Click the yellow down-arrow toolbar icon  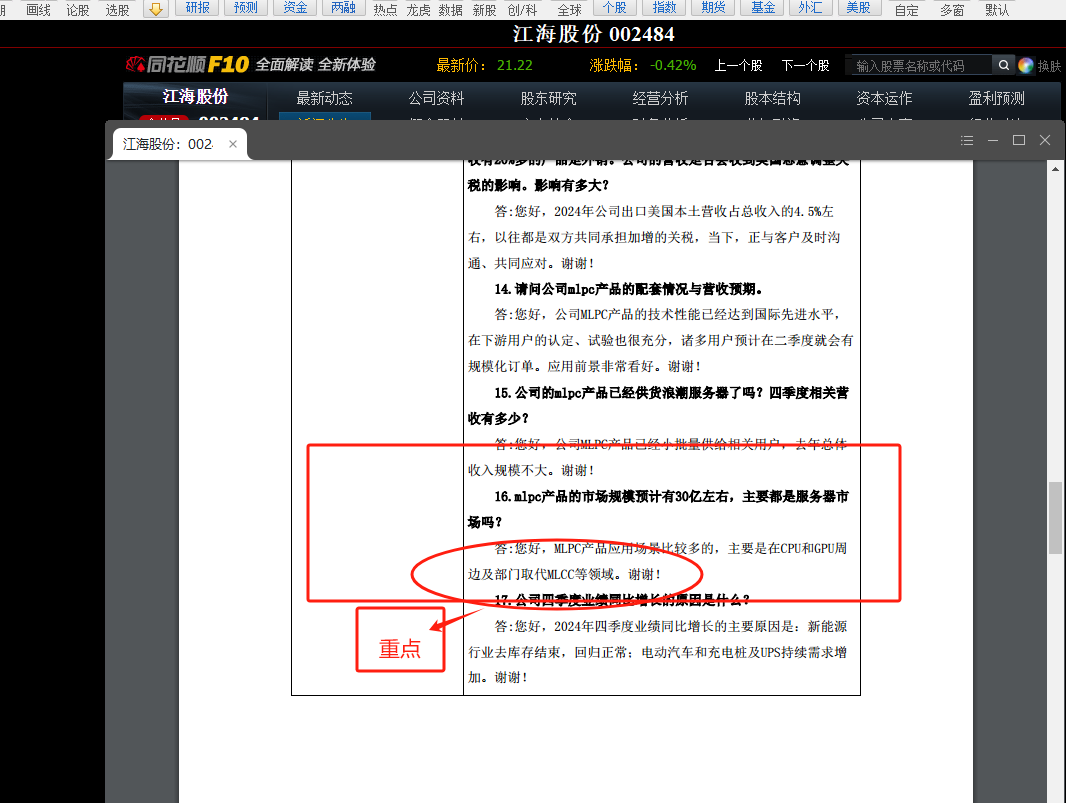pos(156,9)
